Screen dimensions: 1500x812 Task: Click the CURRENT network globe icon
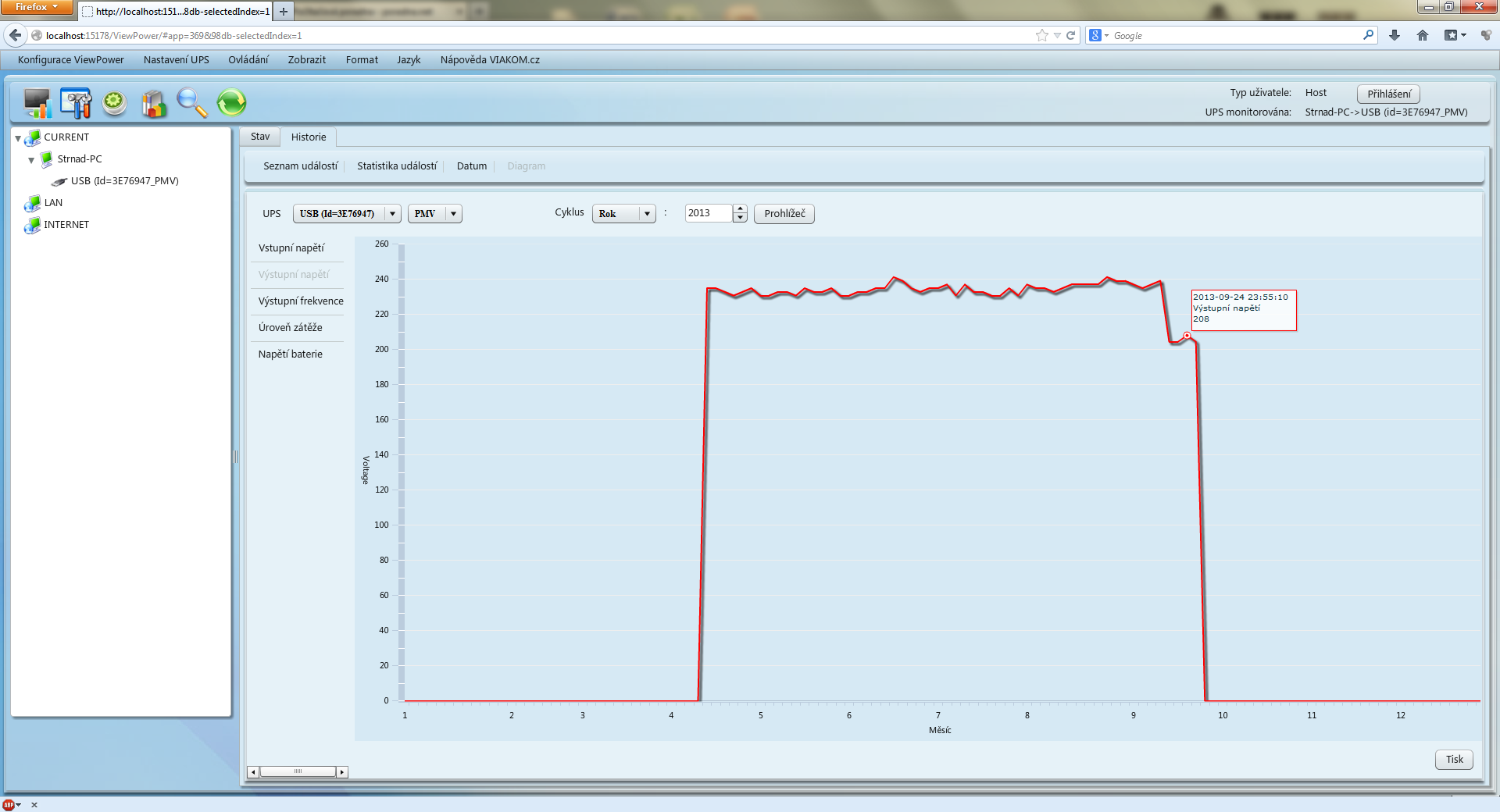[x=33, y=137]
